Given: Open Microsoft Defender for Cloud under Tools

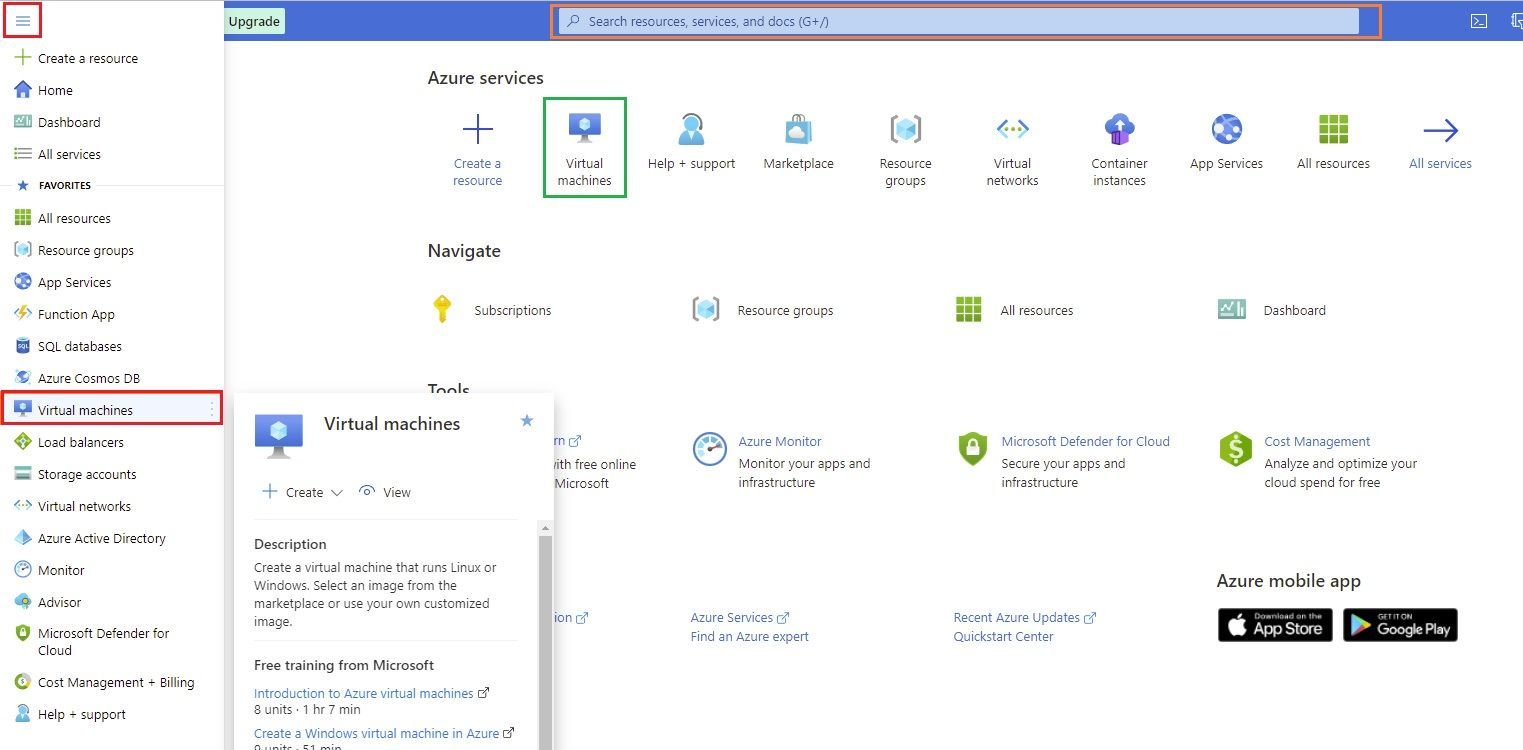Looking at the screenshot, I should [1085, 441].
